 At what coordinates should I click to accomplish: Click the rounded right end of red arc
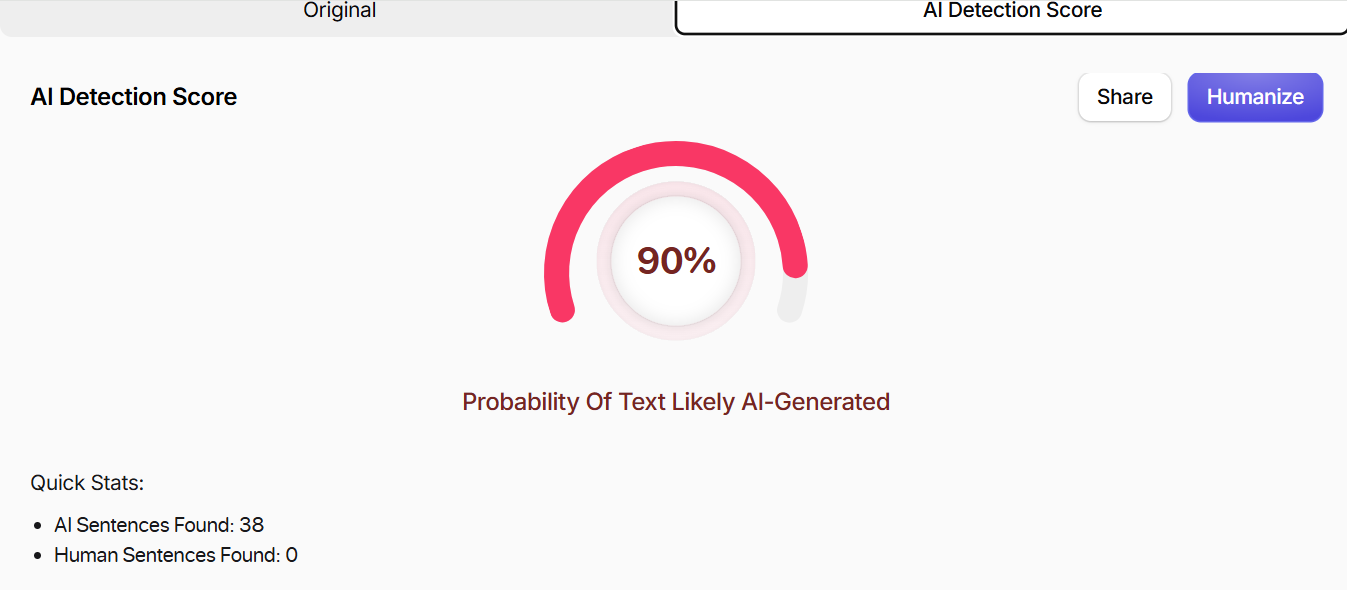point(795,267)
